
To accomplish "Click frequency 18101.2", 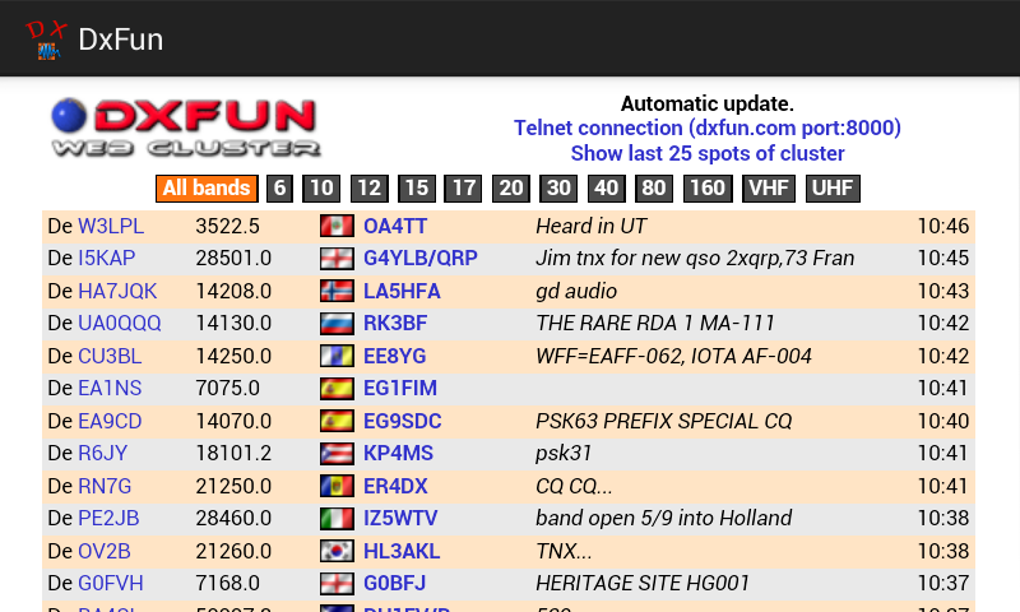I will [x=234, y=453].
